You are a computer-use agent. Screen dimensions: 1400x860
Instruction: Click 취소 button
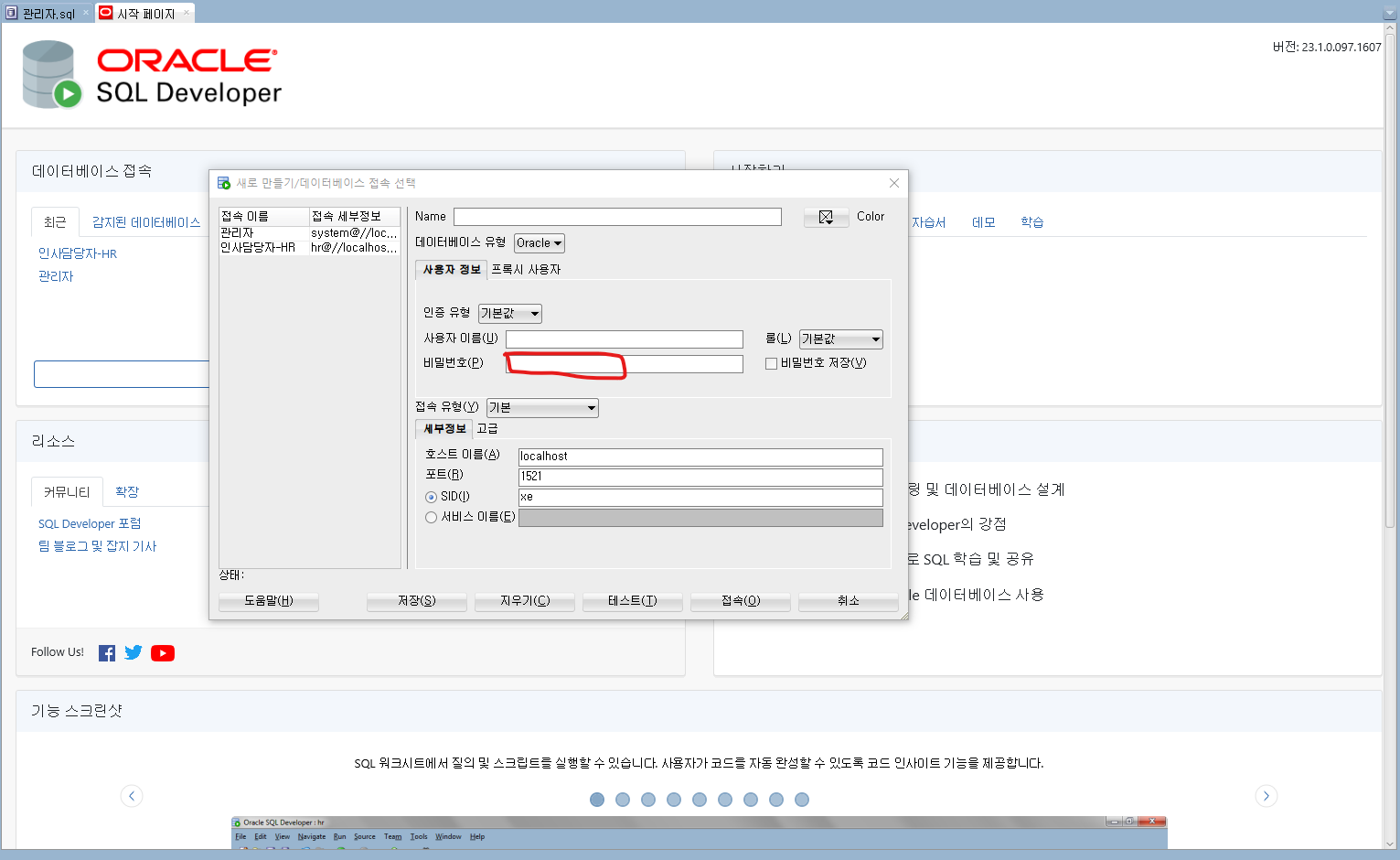click(x=849, y=601)
